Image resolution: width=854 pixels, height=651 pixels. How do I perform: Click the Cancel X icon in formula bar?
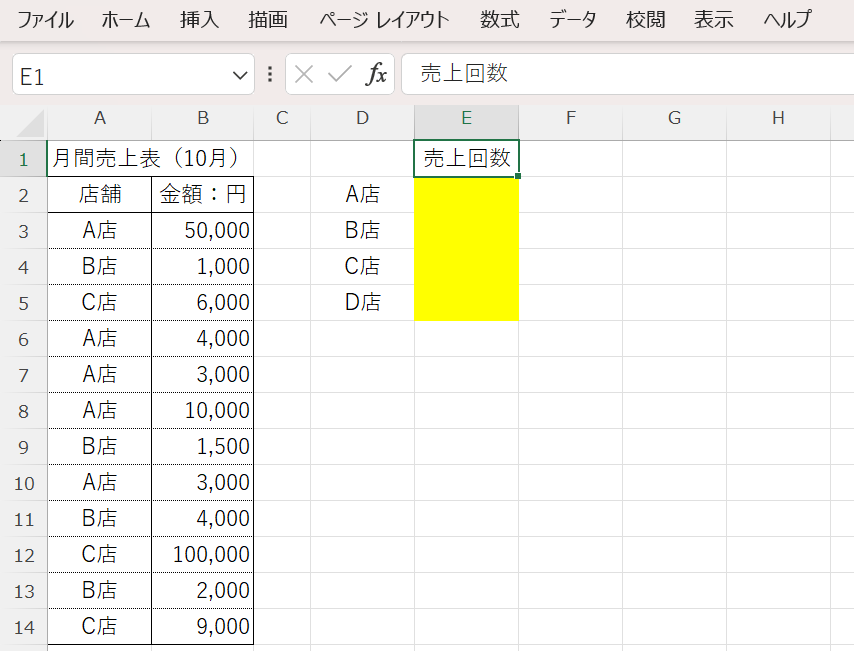pos(305,75)
